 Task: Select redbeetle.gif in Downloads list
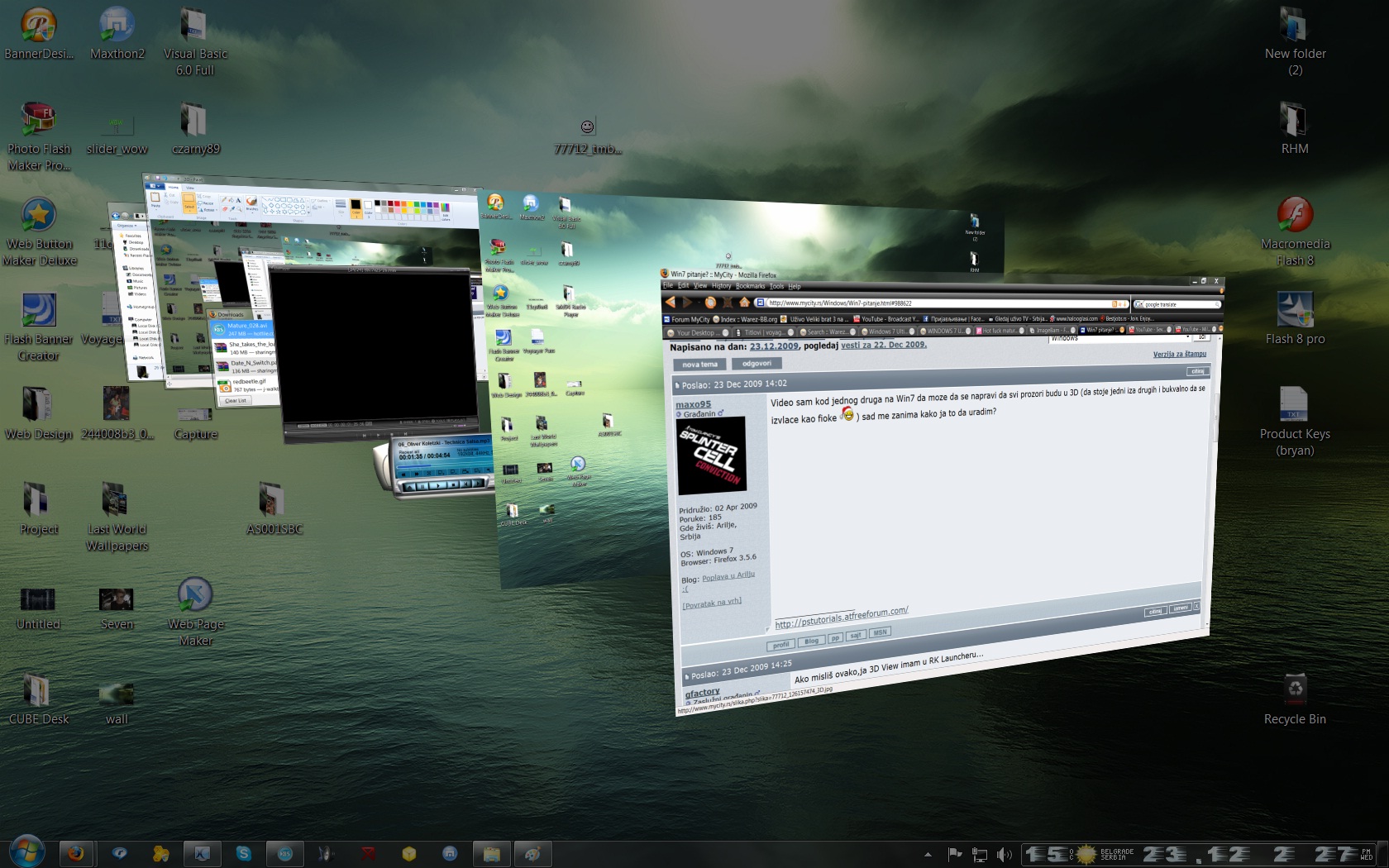coord(247,384)
